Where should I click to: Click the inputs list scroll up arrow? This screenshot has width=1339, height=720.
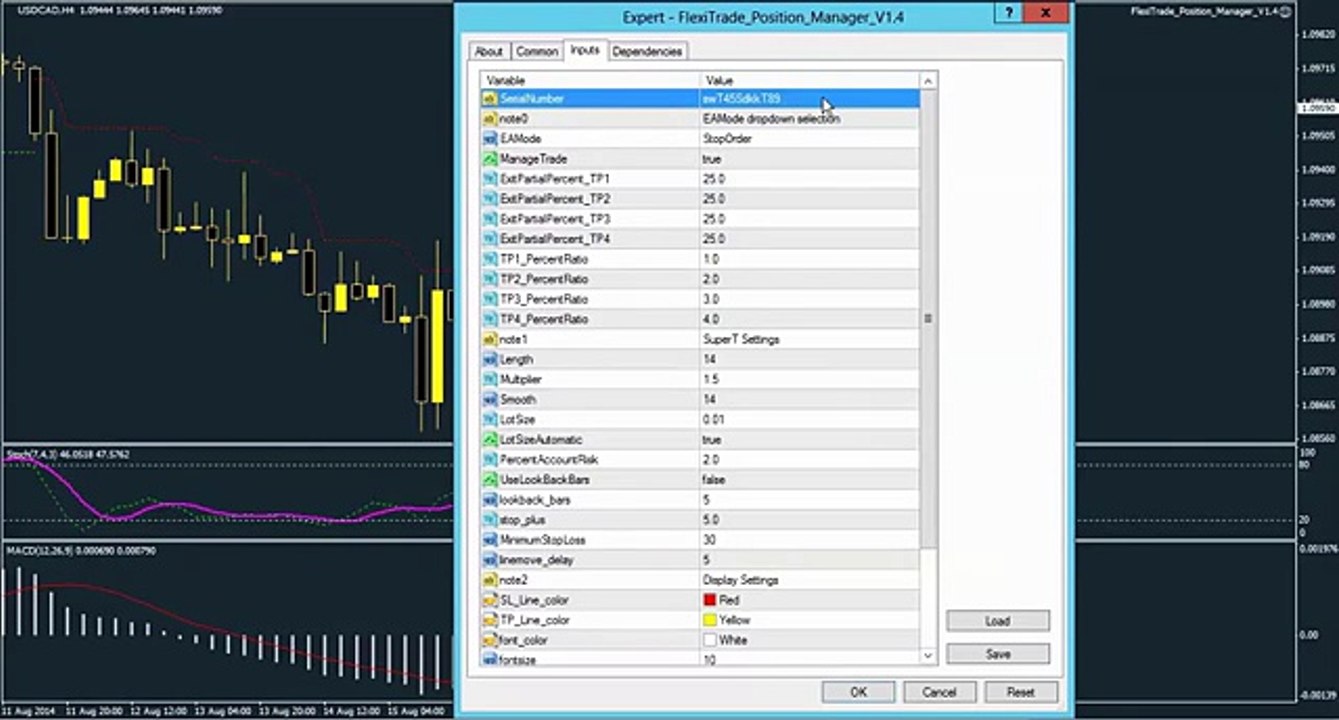point(928,80)
